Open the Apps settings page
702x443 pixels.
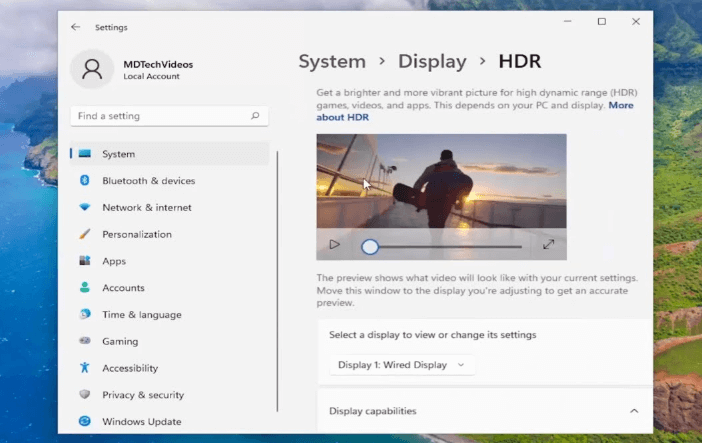[x=114, y=261]
